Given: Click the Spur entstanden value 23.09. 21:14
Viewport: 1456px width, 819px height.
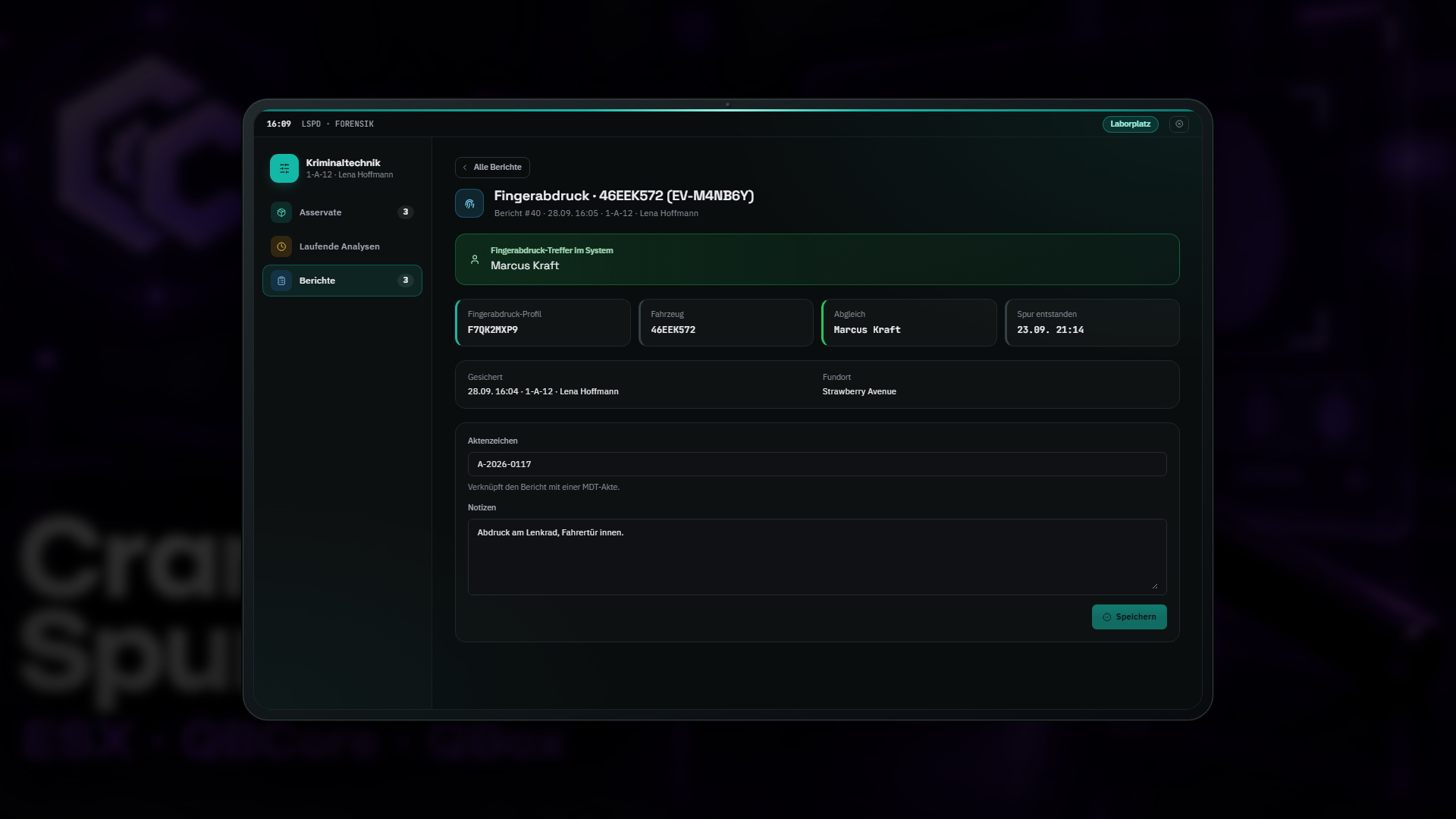Looking at the screenshot, I should point(1050,330).
